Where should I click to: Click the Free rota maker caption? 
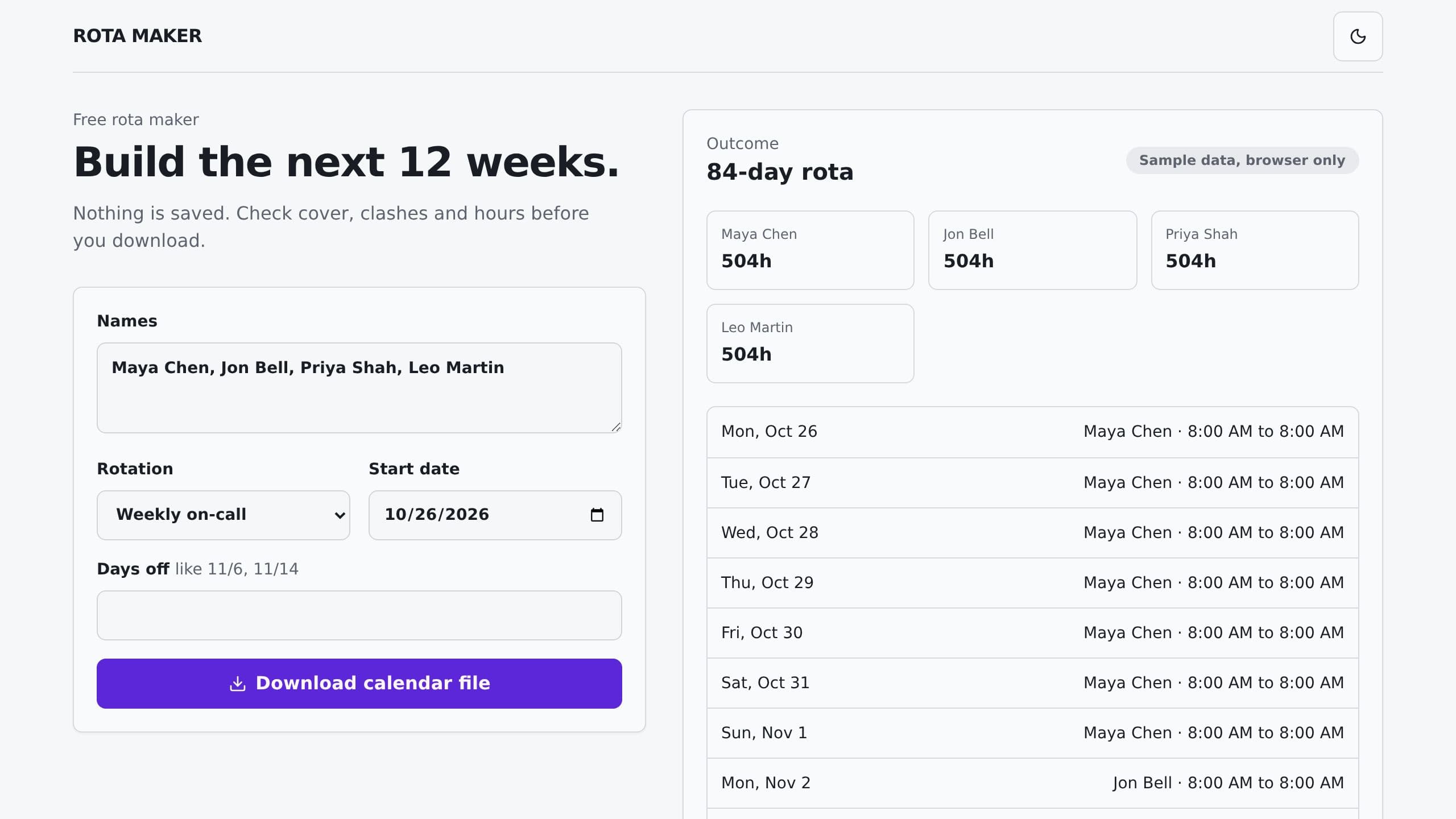136,119
